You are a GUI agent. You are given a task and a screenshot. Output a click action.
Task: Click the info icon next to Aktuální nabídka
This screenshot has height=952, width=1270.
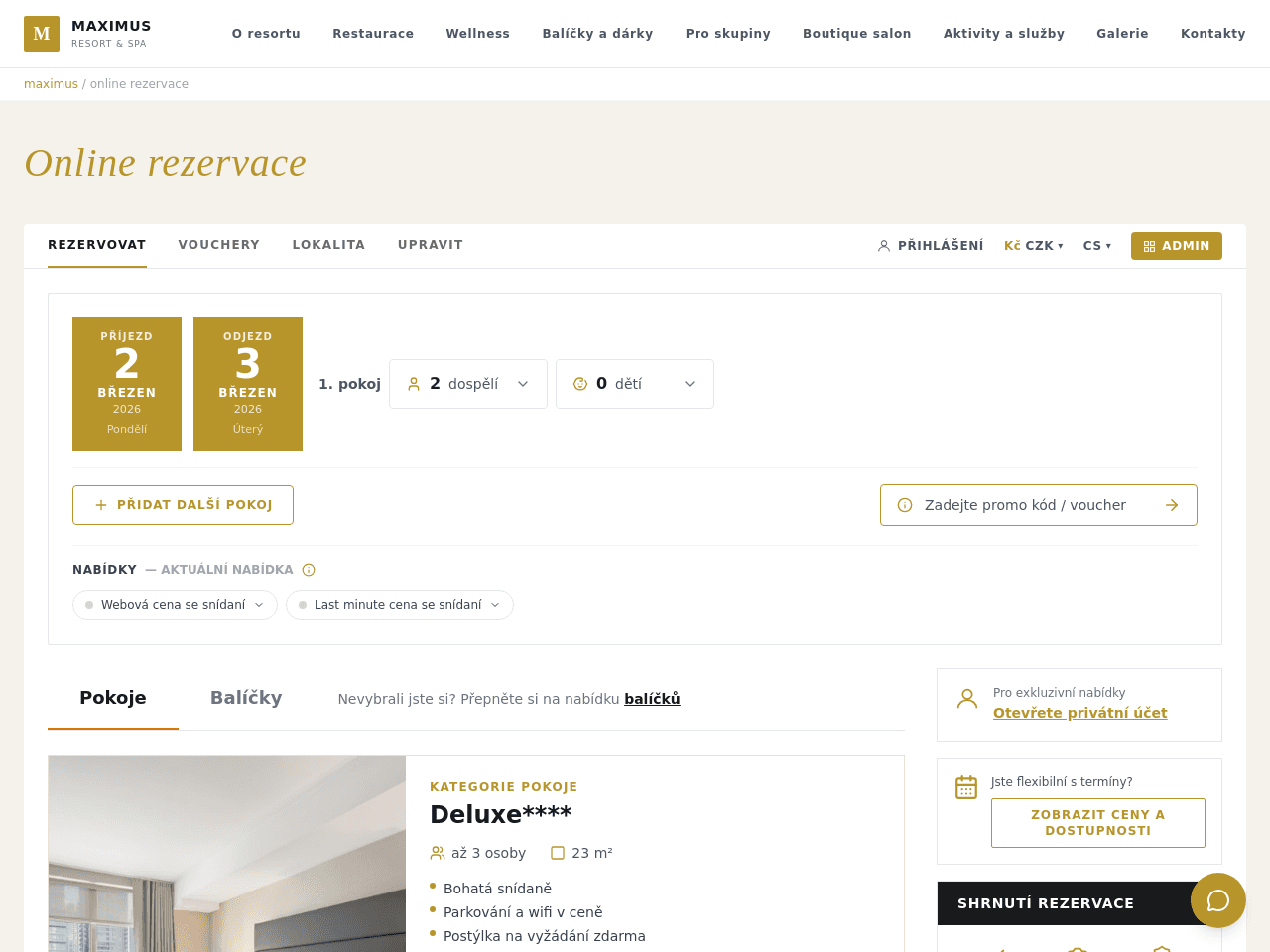pos(309,570)
